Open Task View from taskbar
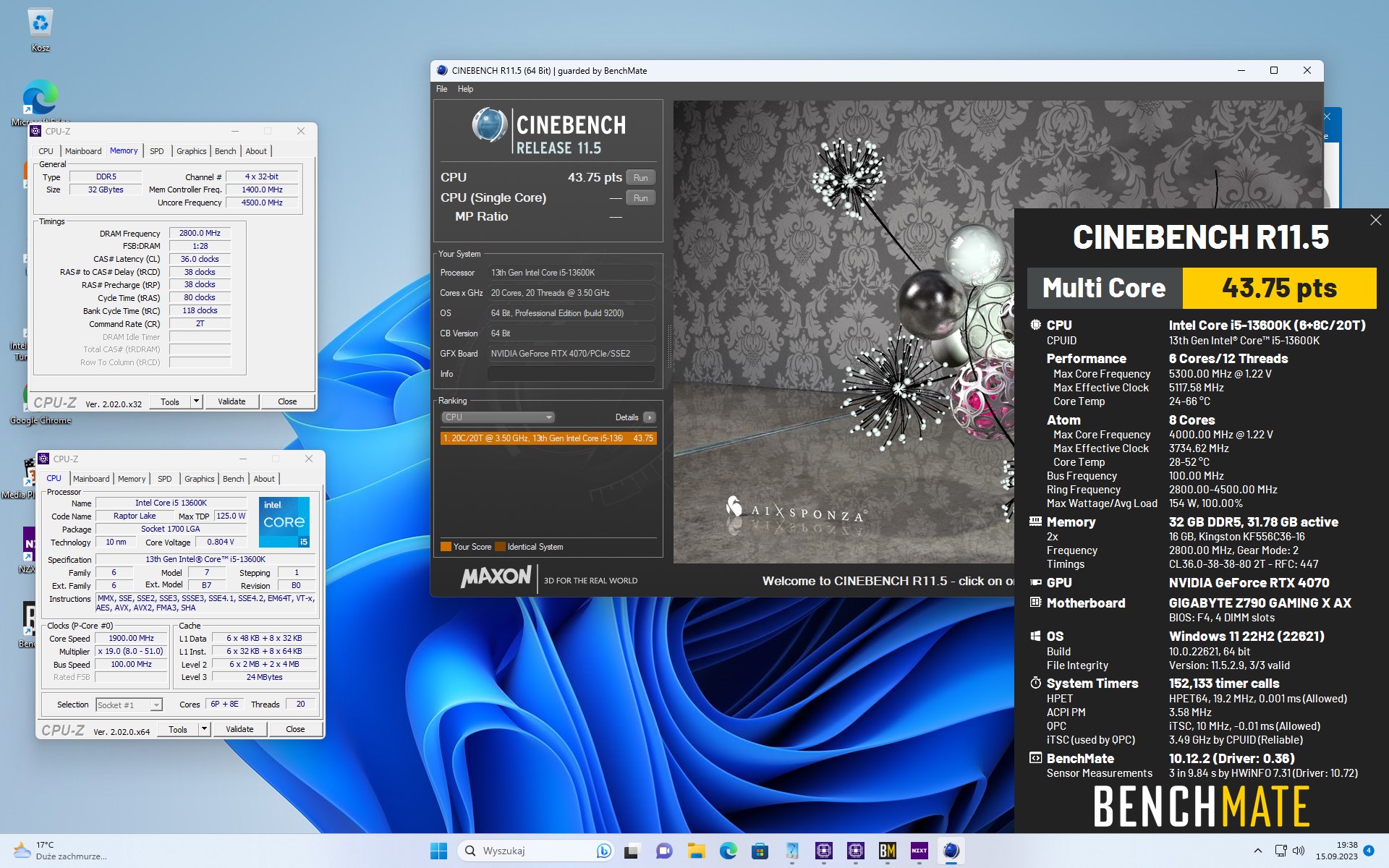 (632, 851)
